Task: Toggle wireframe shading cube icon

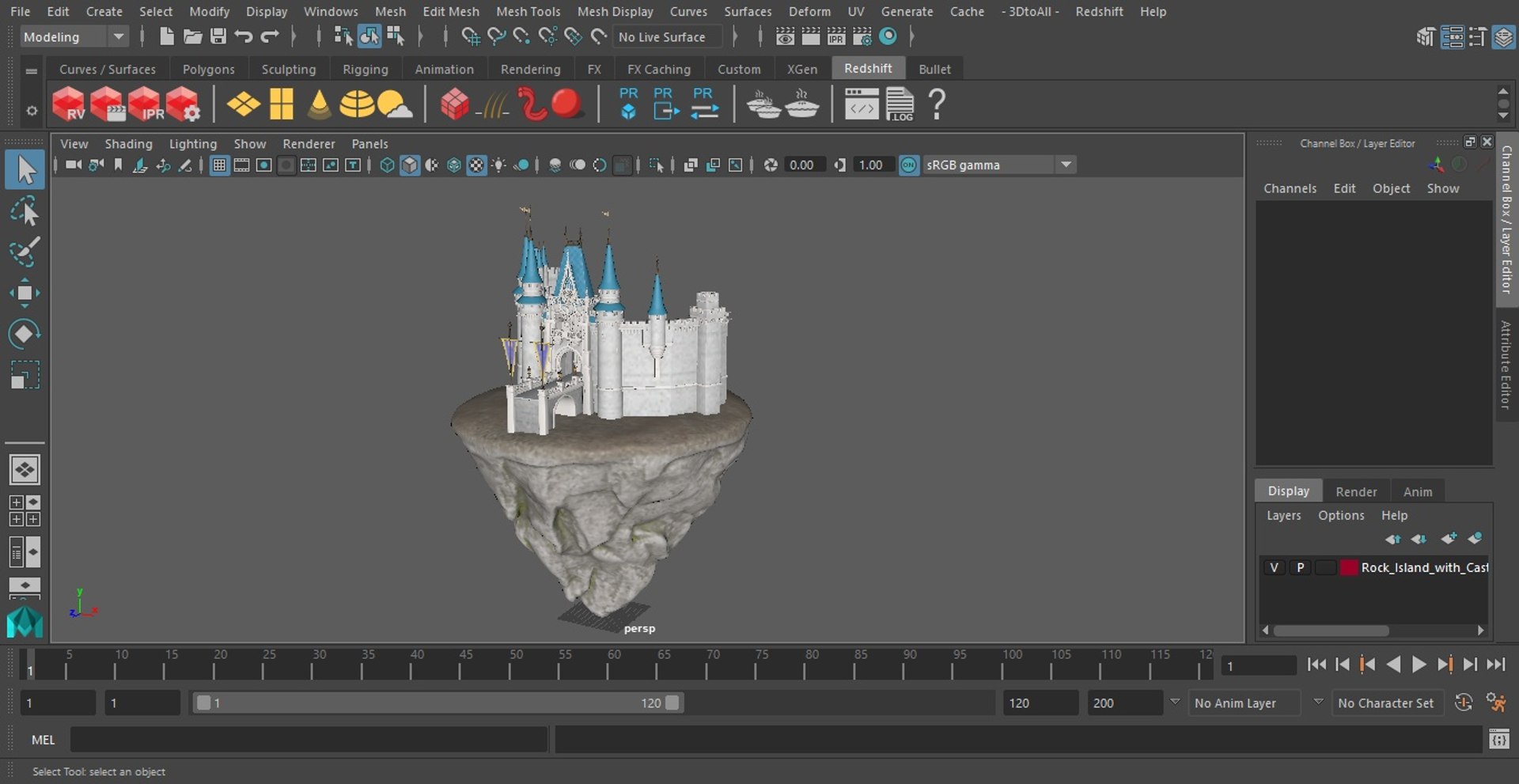Action: coord(387,165)
